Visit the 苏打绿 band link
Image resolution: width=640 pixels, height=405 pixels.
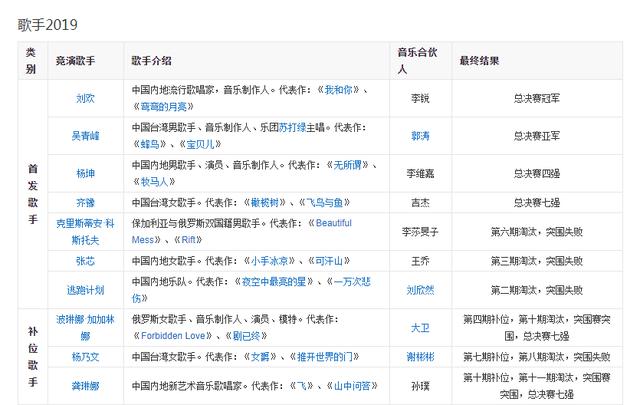(292, 127)
